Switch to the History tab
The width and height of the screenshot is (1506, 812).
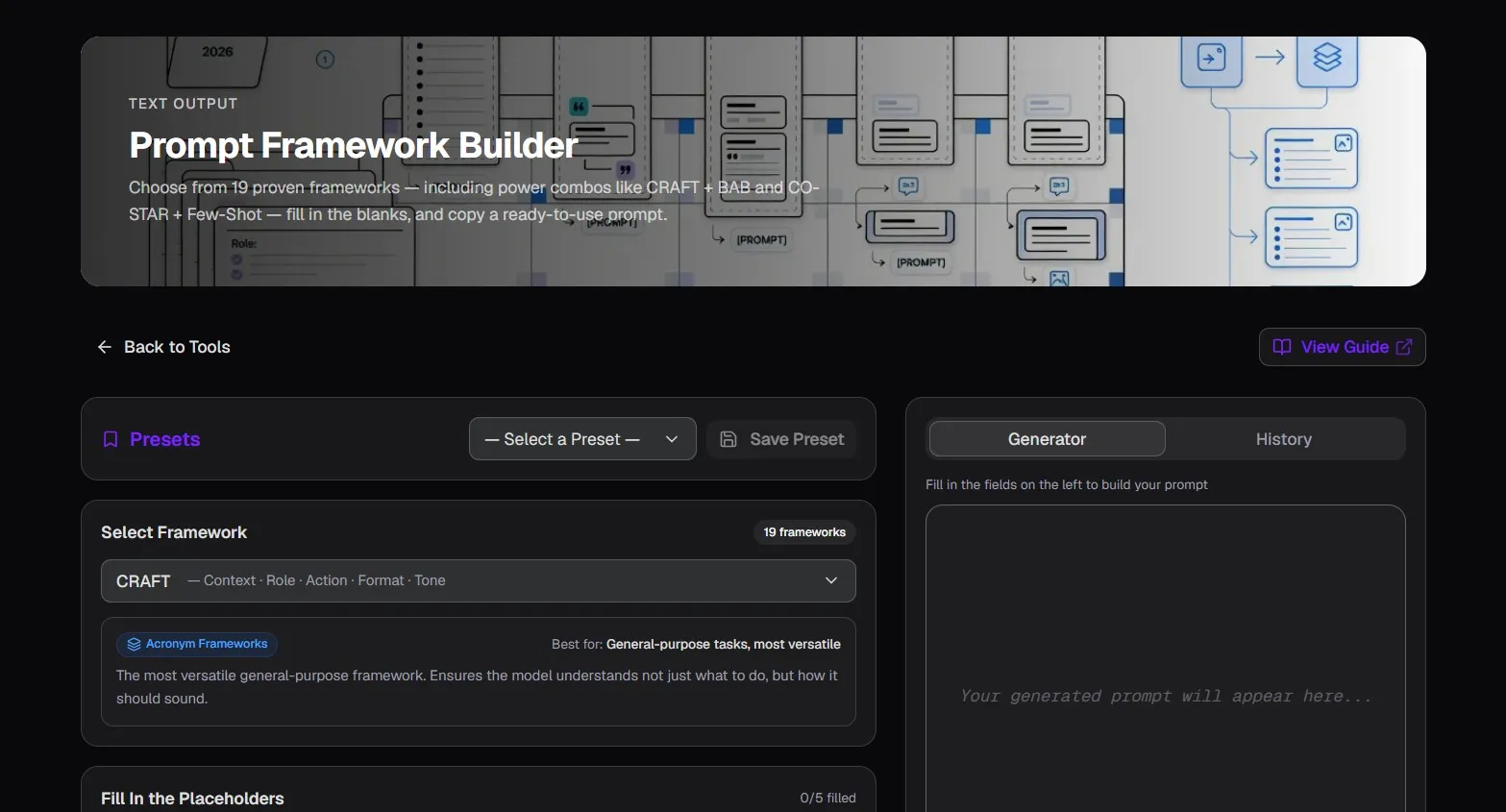click(x=1284, y=439)
